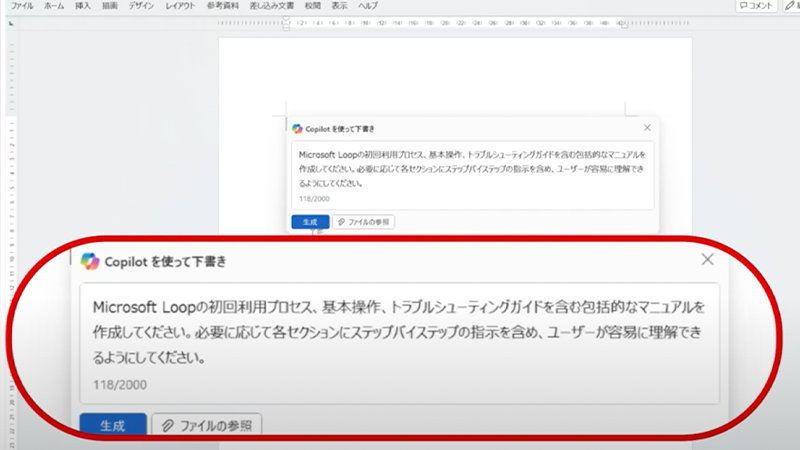Viewport: 800px width, 450px height.
Task: Click the Copilot logo in the small dialog
Action: click(297, 128)
